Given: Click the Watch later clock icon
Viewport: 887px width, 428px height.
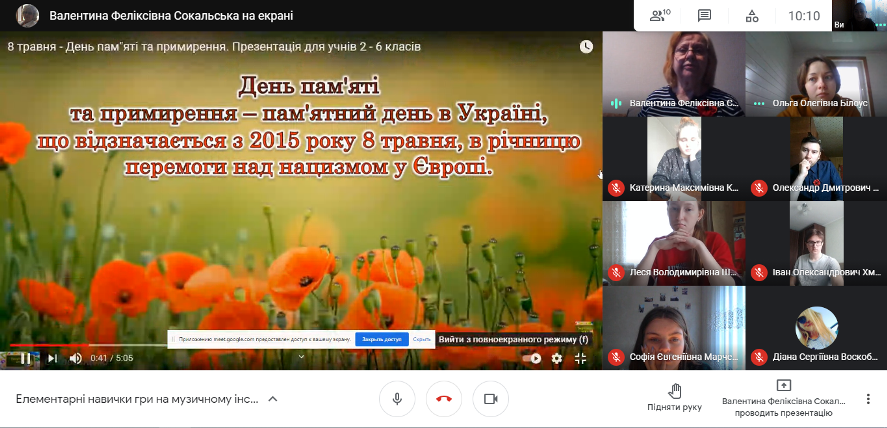Looking at the screenshot, I should 587,46.
